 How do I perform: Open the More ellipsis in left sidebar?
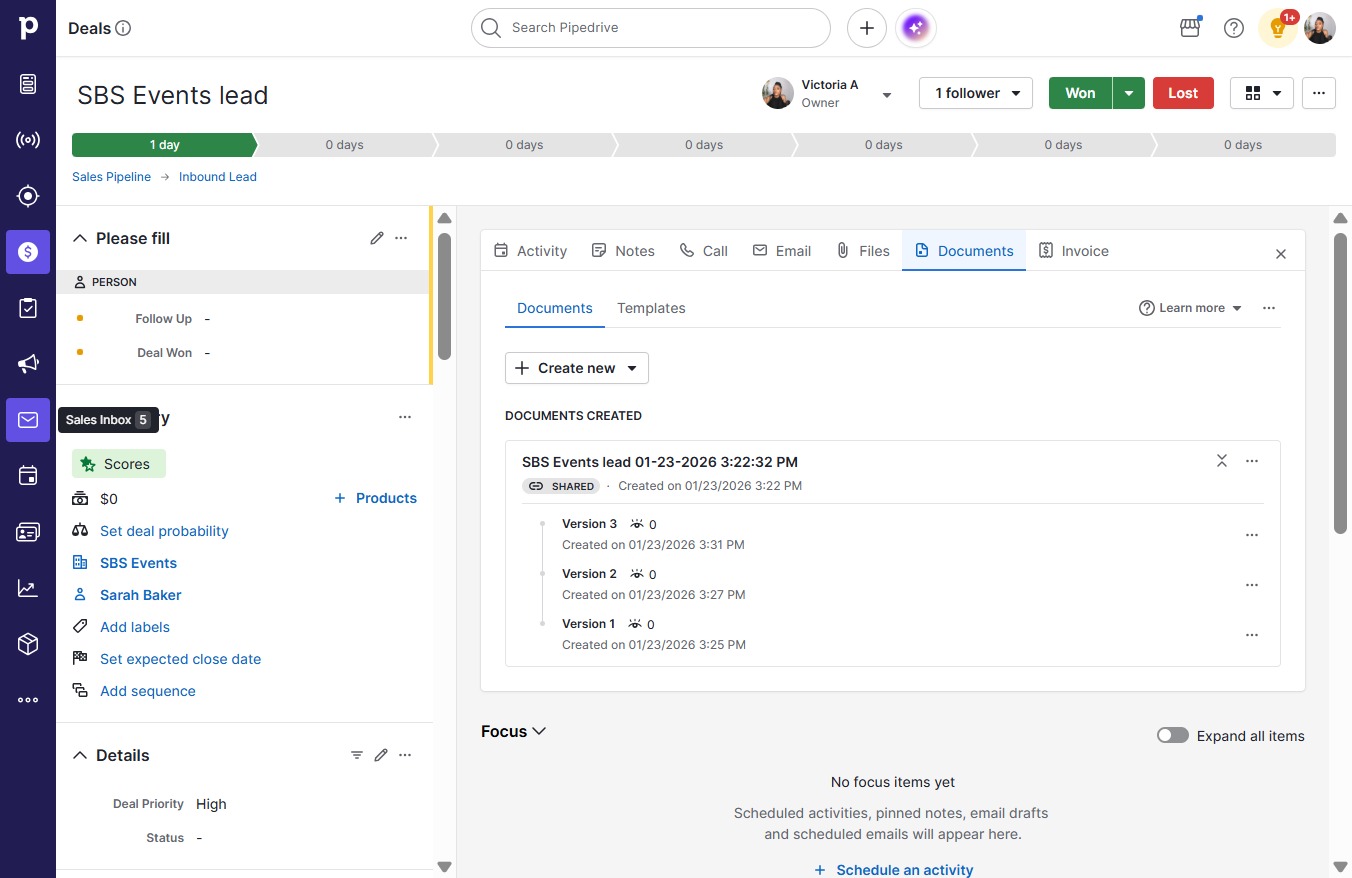tap(28, 700)
